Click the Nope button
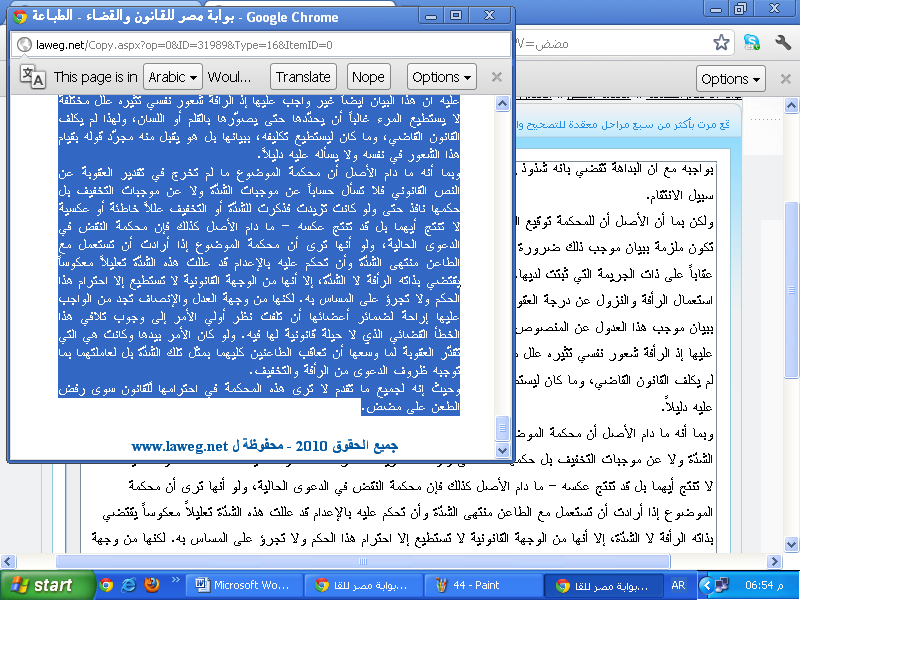This screenshot has height=660, width=900. pyautogui.click(x=368, y=77)
